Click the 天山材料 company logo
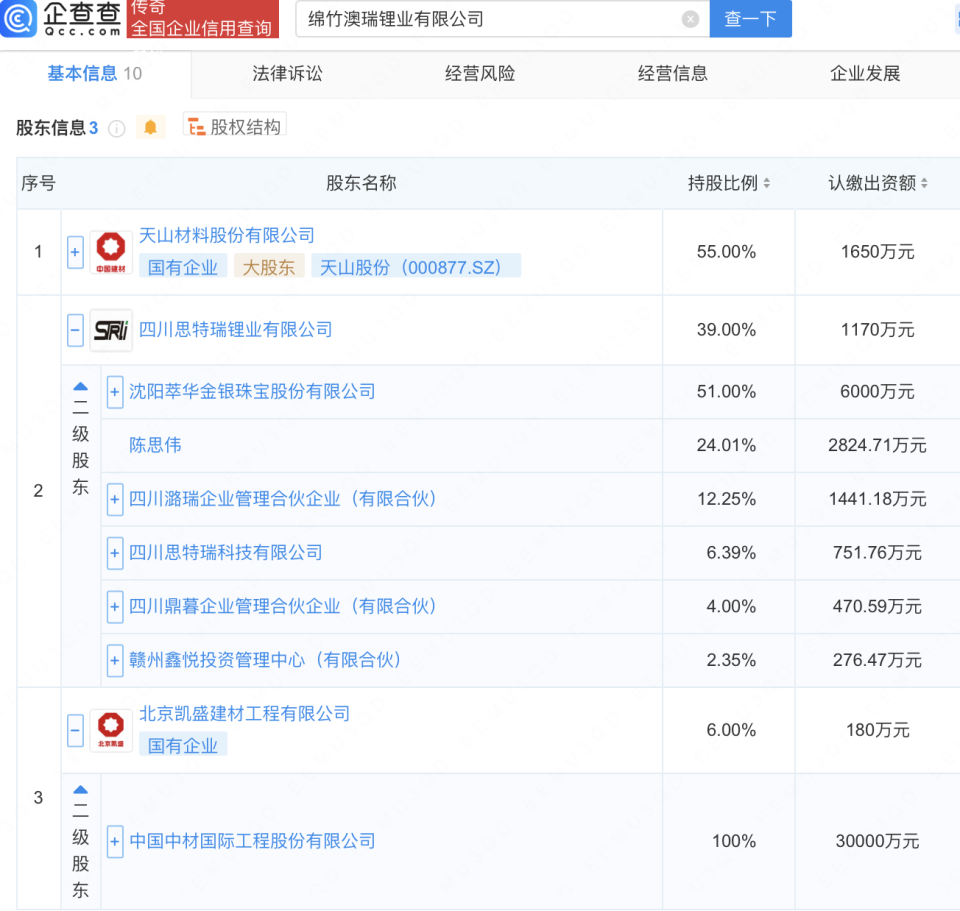960x911 pixels. click(111, 252)
